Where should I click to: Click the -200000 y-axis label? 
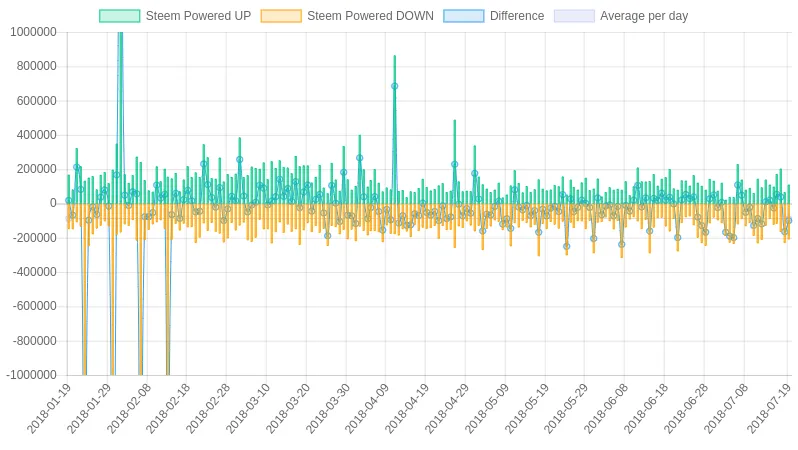34,238
